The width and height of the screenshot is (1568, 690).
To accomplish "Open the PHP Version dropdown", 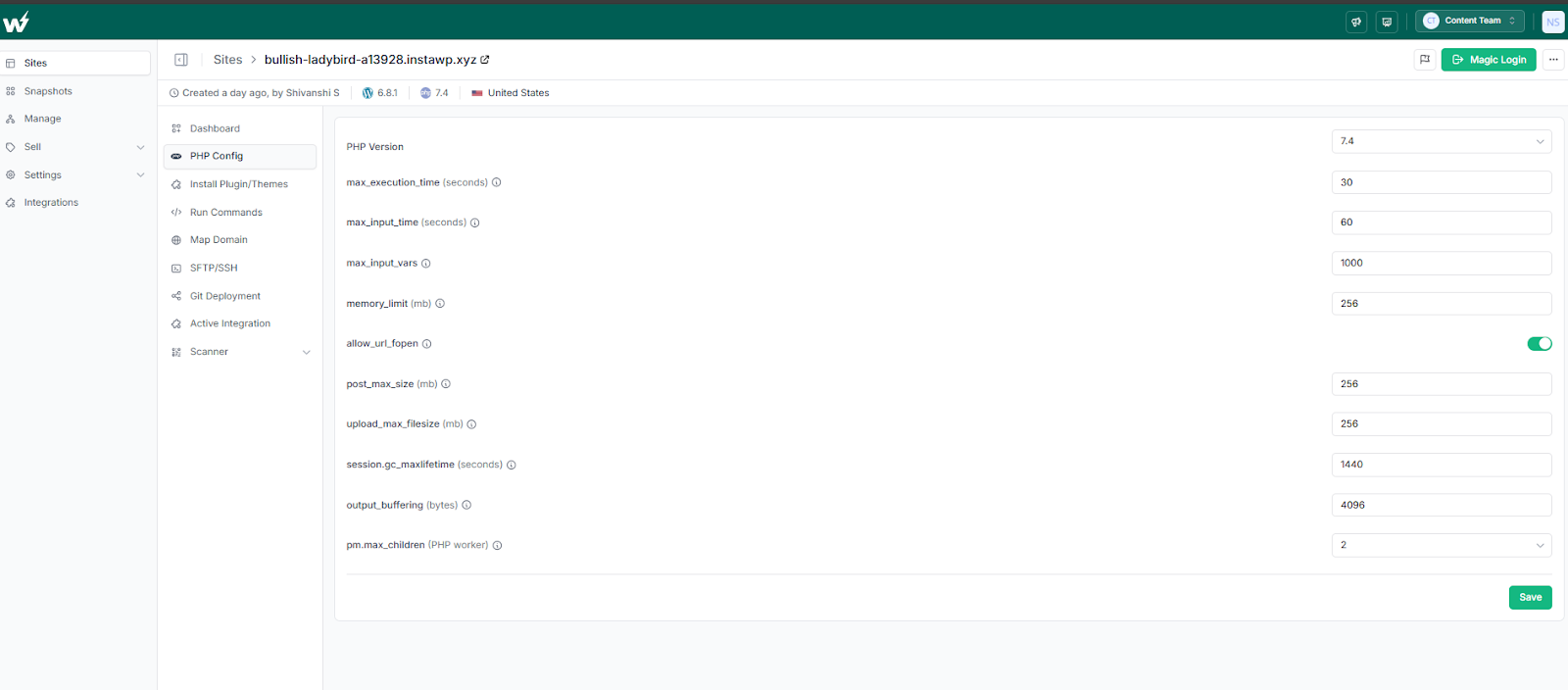I will (1442, 141).
